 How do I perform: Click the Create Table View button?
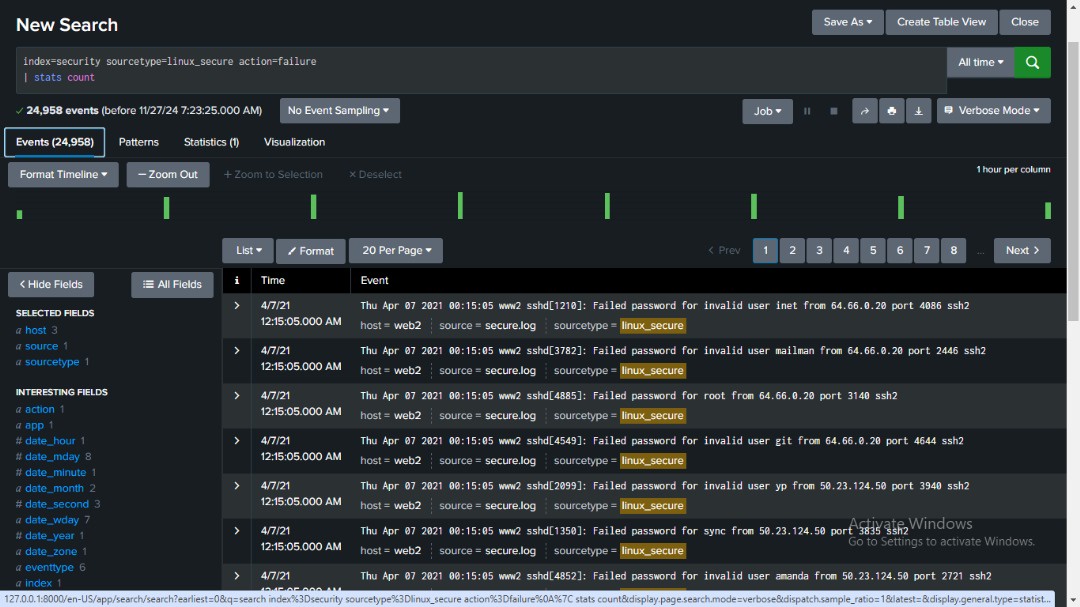[x=940, y=22]
